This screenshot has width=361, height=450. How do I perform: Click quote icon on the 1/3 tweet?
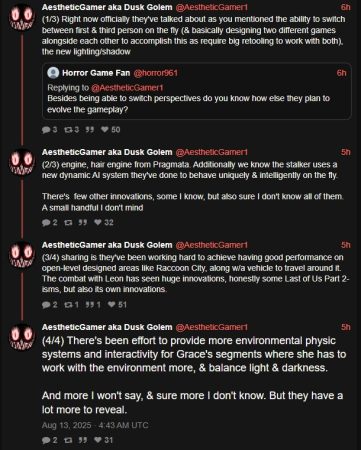[x=89, y=130]
